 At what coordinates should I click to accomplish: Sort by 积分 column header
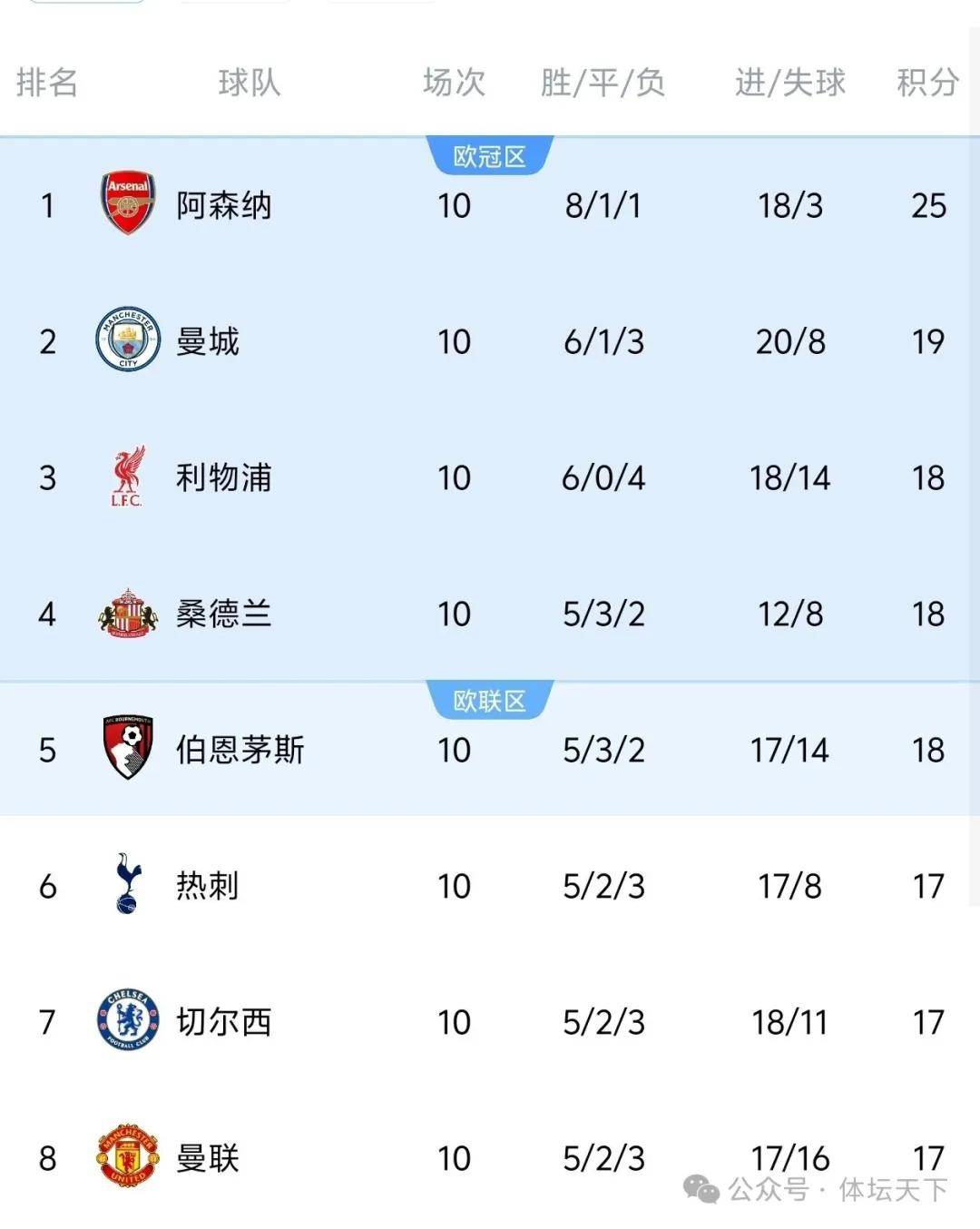pos(927,83)
